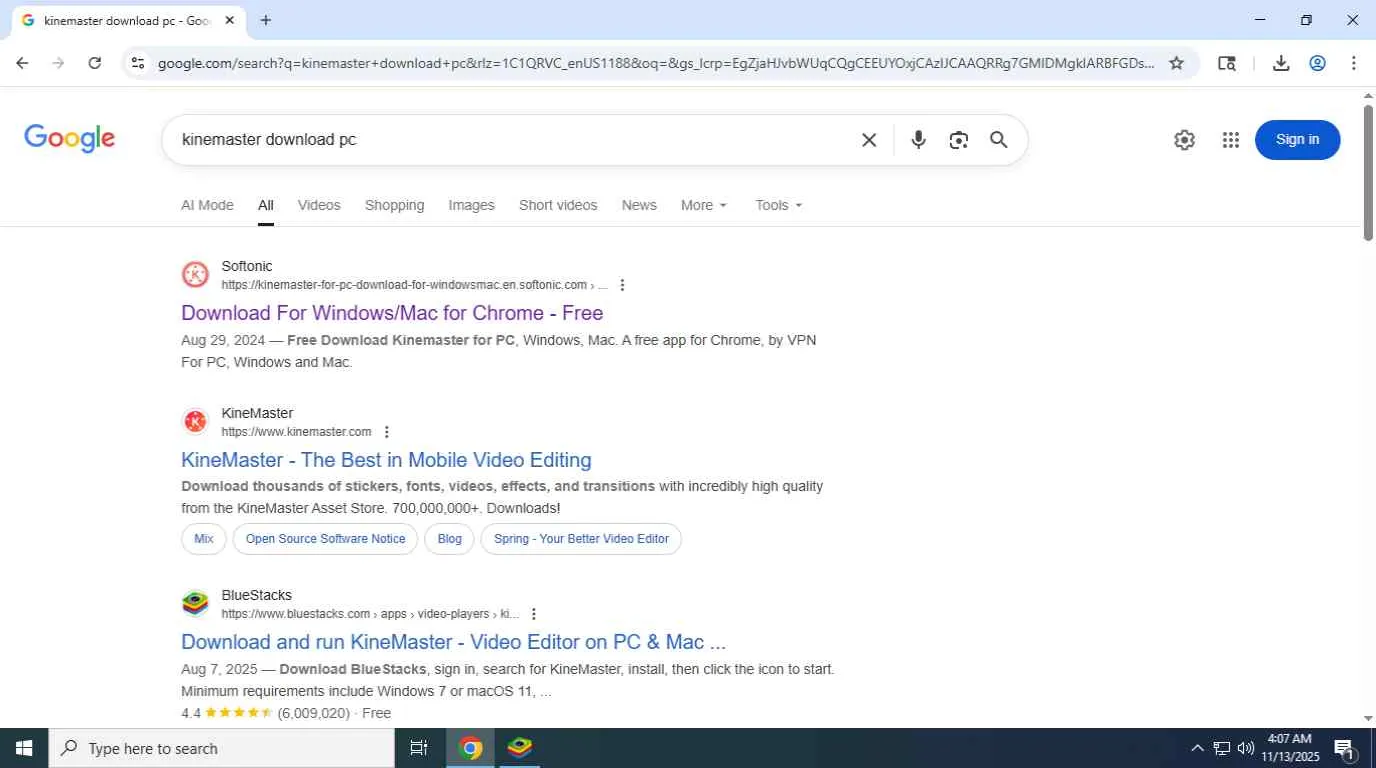
Task: Open Download For Windows/Mac for Chrome result
Action: click(392, 313)
